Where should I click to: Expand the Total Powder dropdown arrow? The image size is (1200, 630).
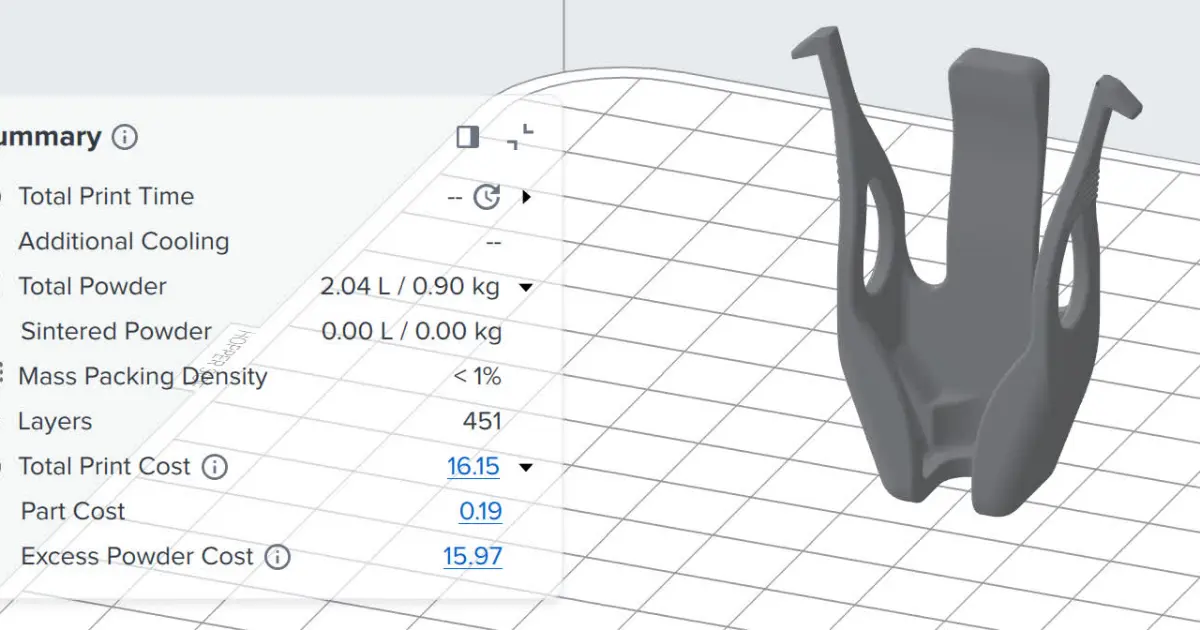click(526, 288)
